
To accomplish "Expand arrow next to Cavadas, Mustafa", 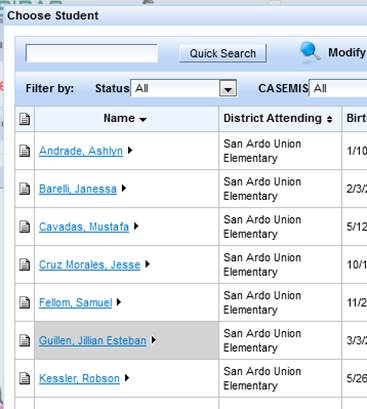I will click(x=136, y=226).
